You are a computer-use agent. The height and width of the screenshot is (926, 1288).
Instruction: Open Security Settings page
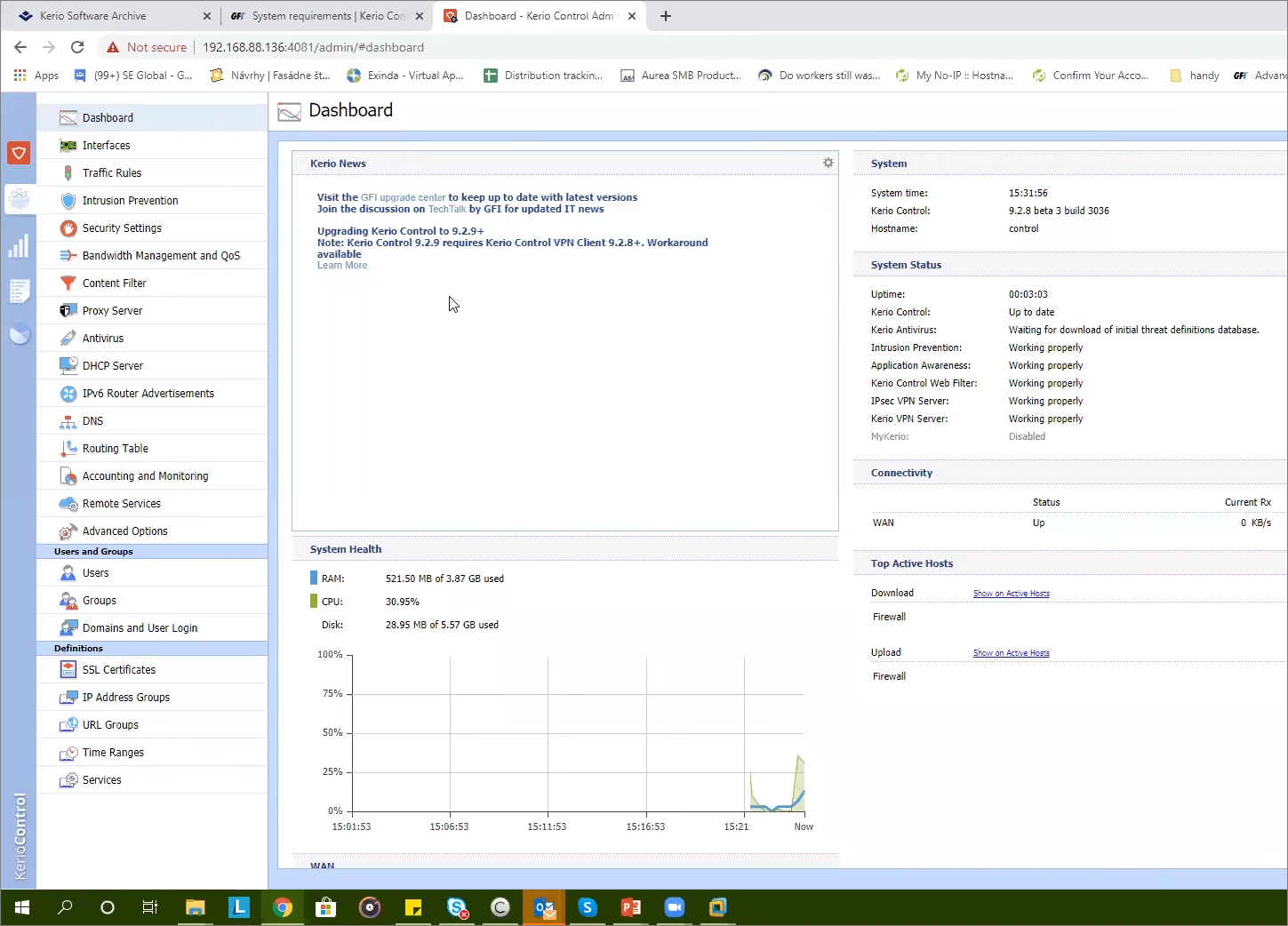pyautogui.click(x=152, y=228)
